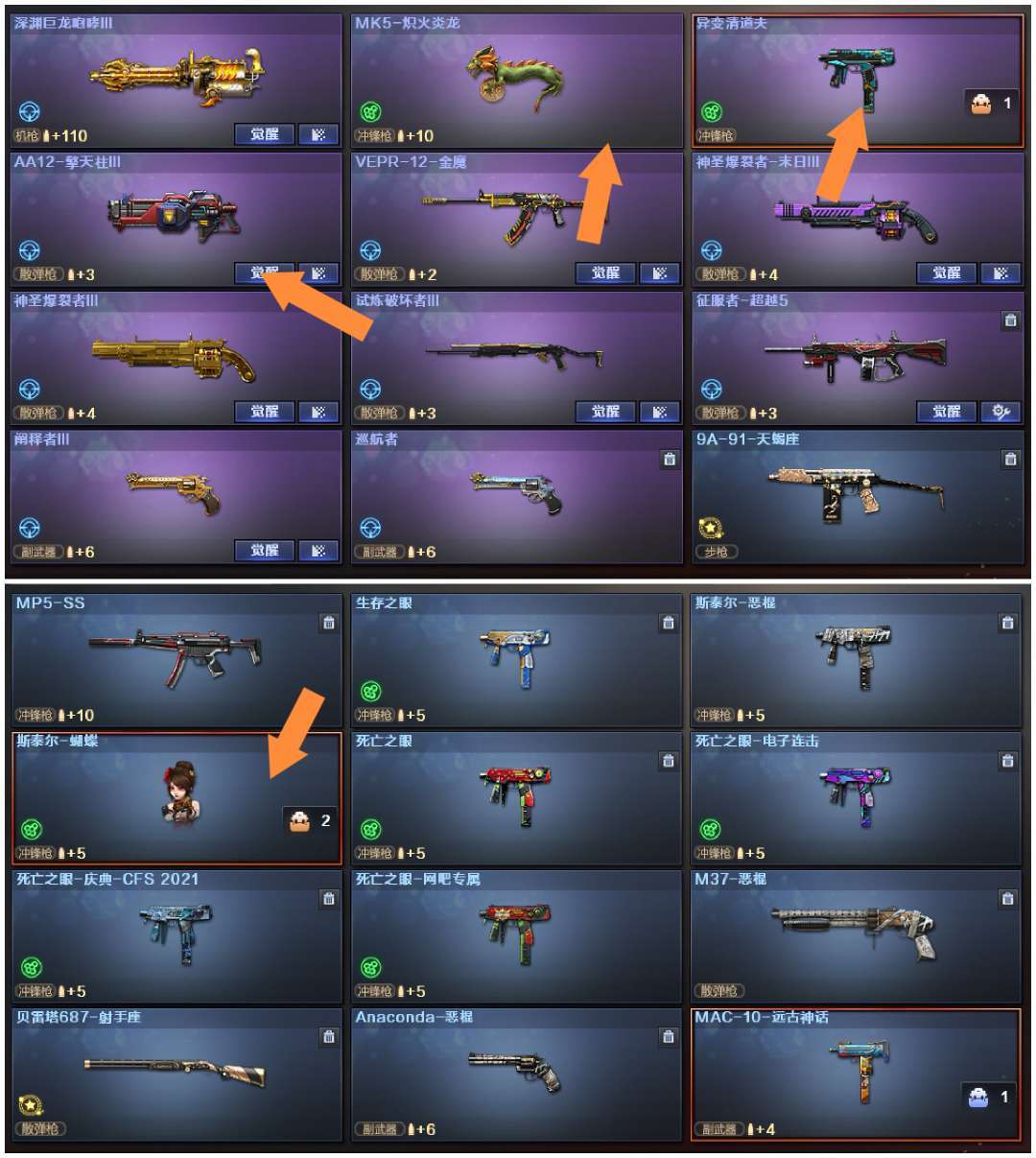Screen dimensions: 1036x1158
Task: Click 觉醒 button on 试炼破坏者III card
Action: coord(606,412)
